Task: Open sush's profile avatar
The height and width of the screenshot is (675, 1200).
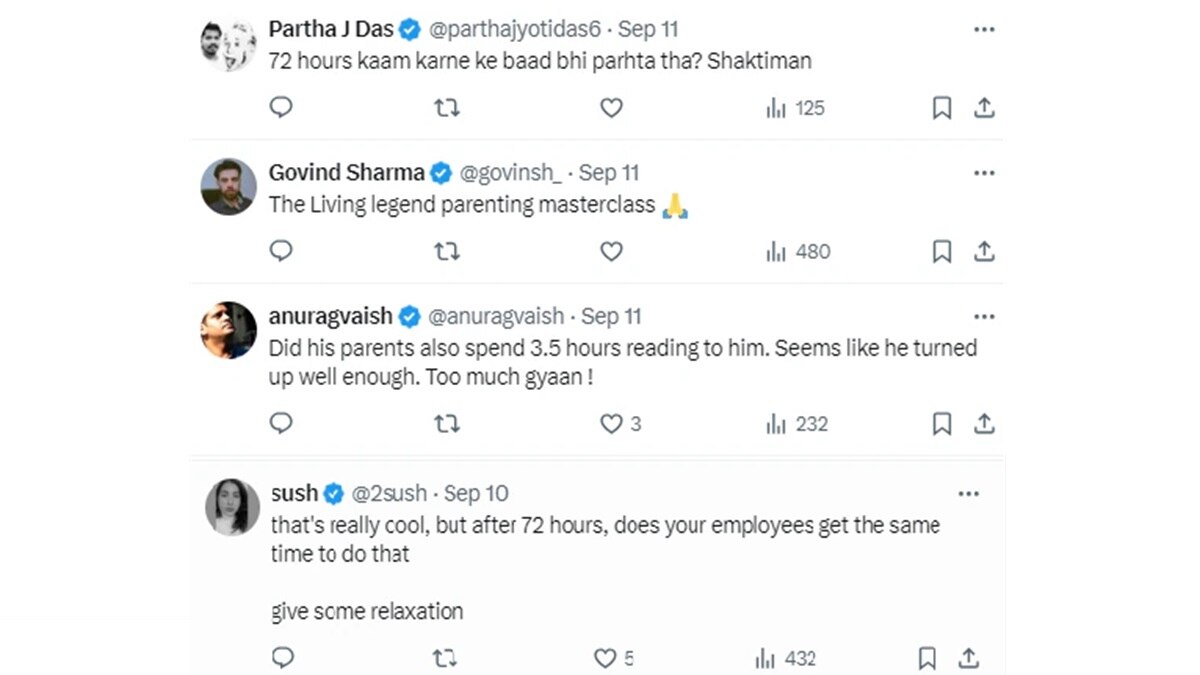Action: click(232, 507)
